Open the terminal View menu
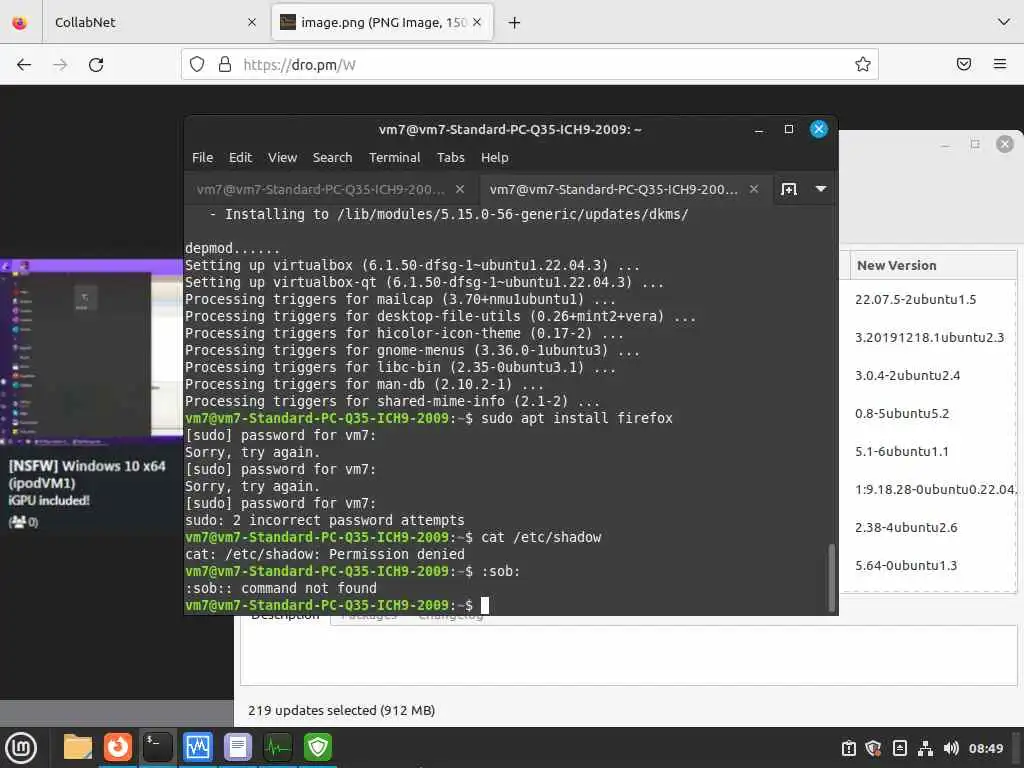 tap(282, 157)
